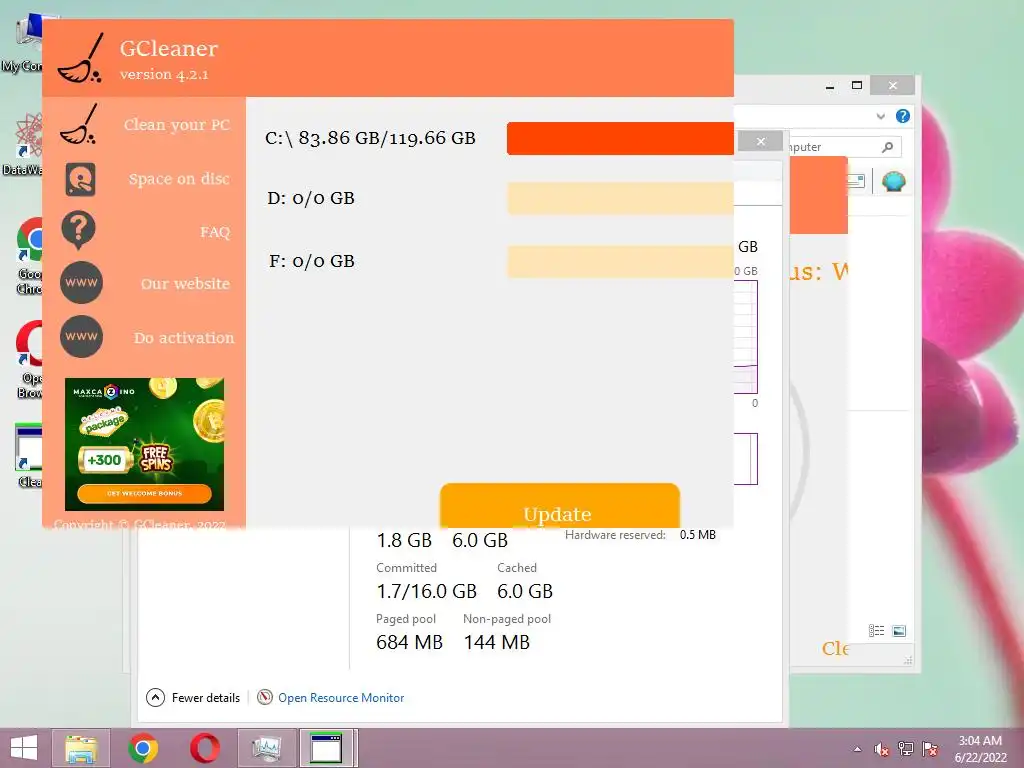Open the Maxcasino free spins ad banner
This screenshot has height=768, width=1024.
click(x=144, y=444)
